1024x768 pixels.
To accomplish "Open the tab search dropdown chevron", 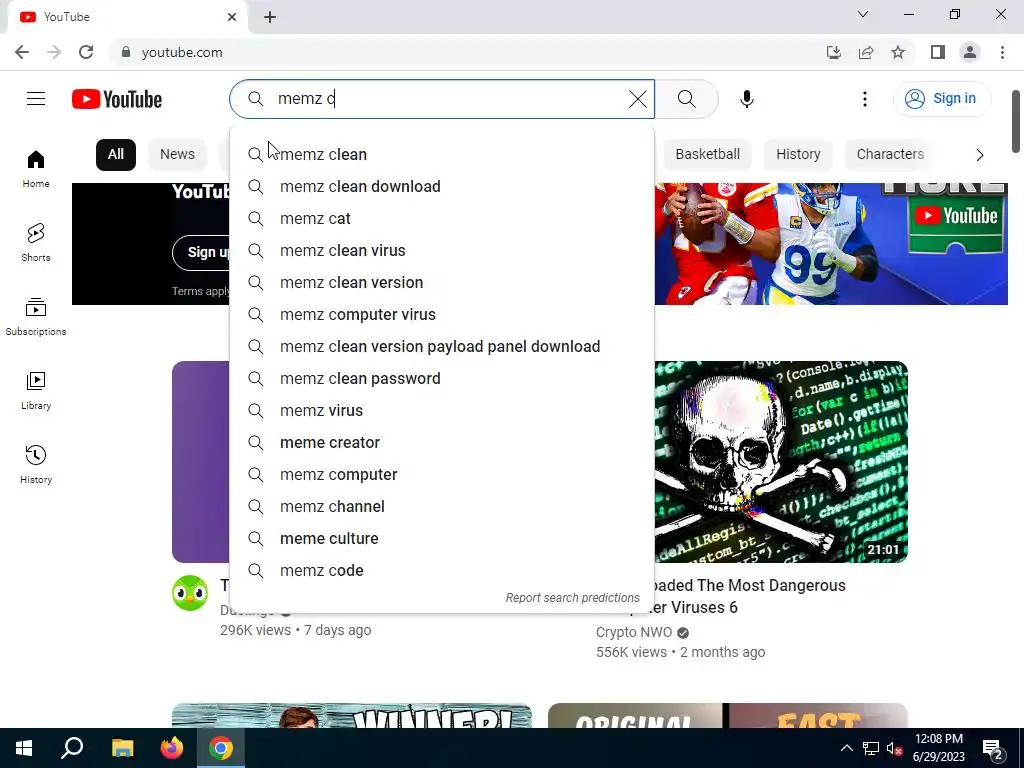I will click(x=863, y=14).
